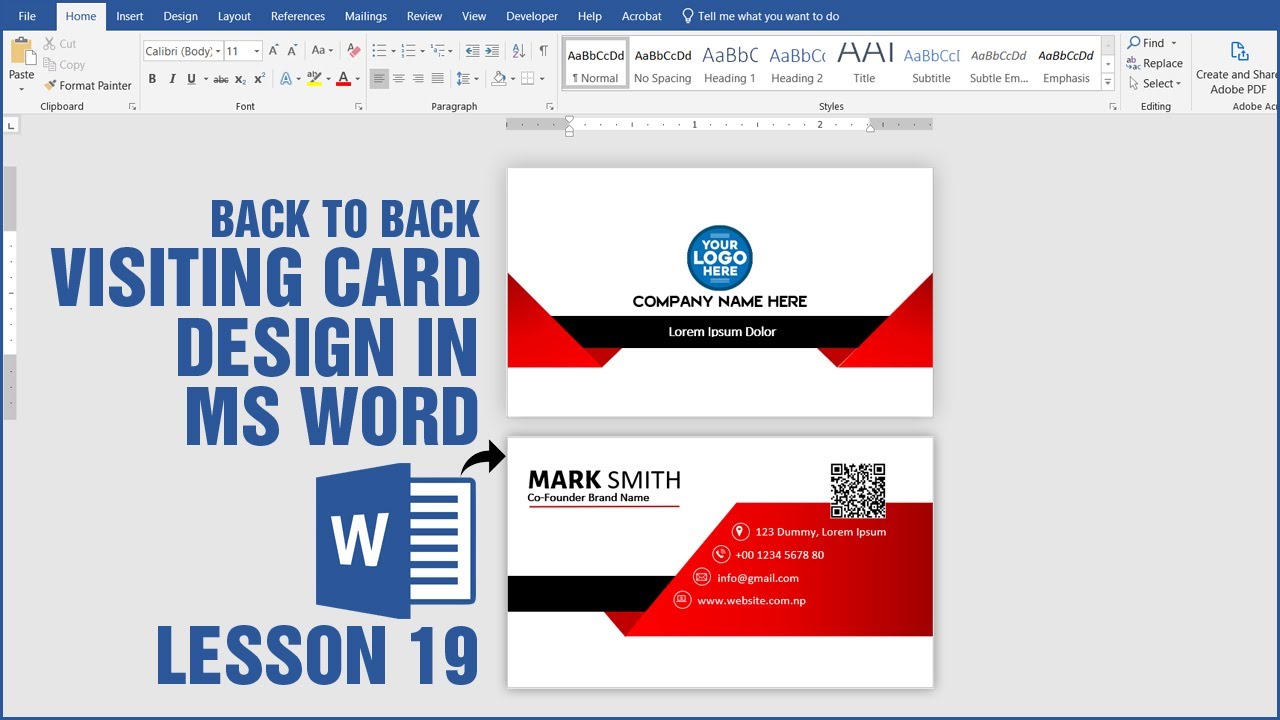Toggle Italic formatting
Viewport: 1280px width, 720px height.
pos(172,79)
